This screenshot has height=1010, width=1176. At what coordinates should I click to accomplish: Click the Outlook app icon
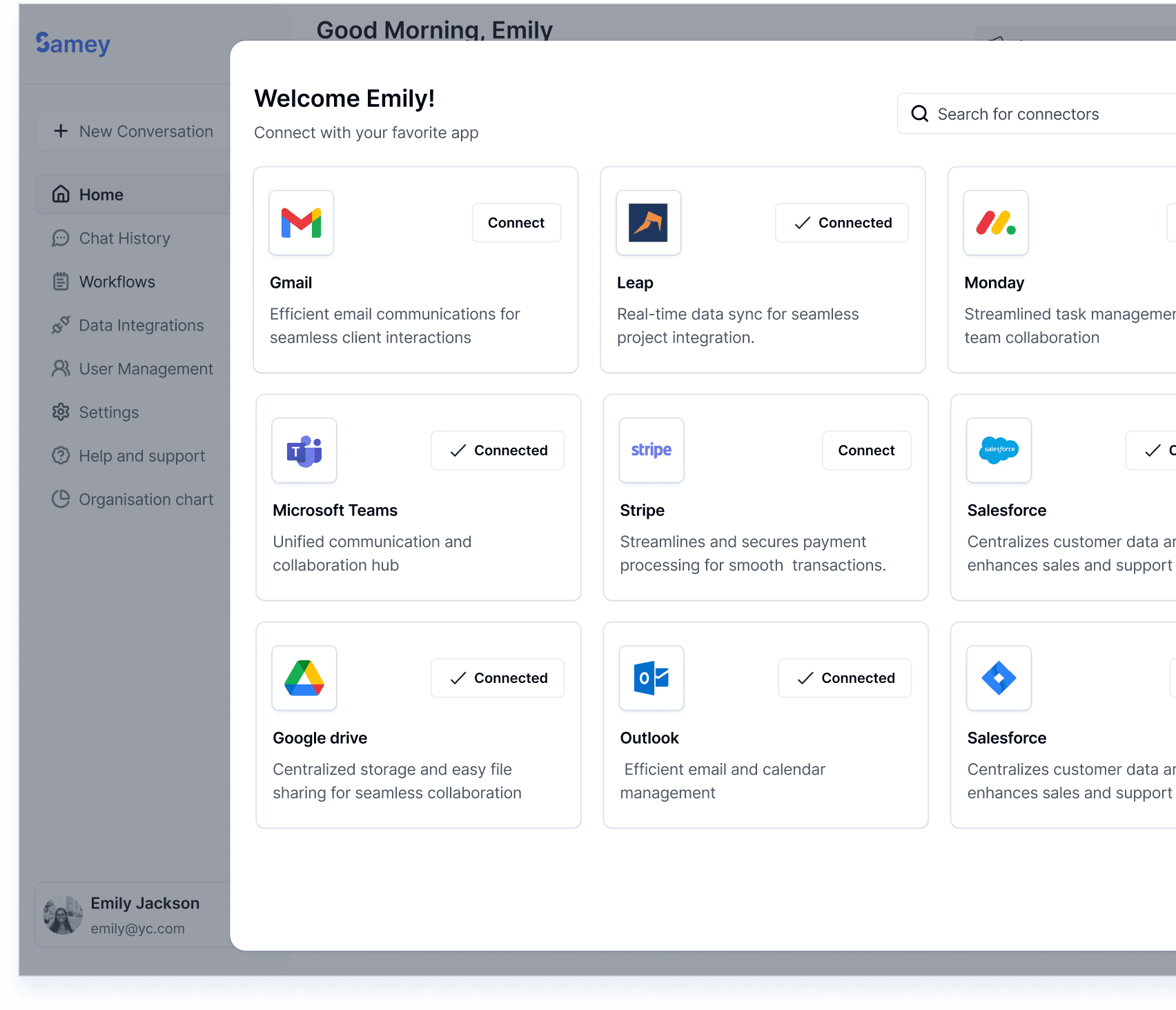pyautogui.click(x=651, y=678)
